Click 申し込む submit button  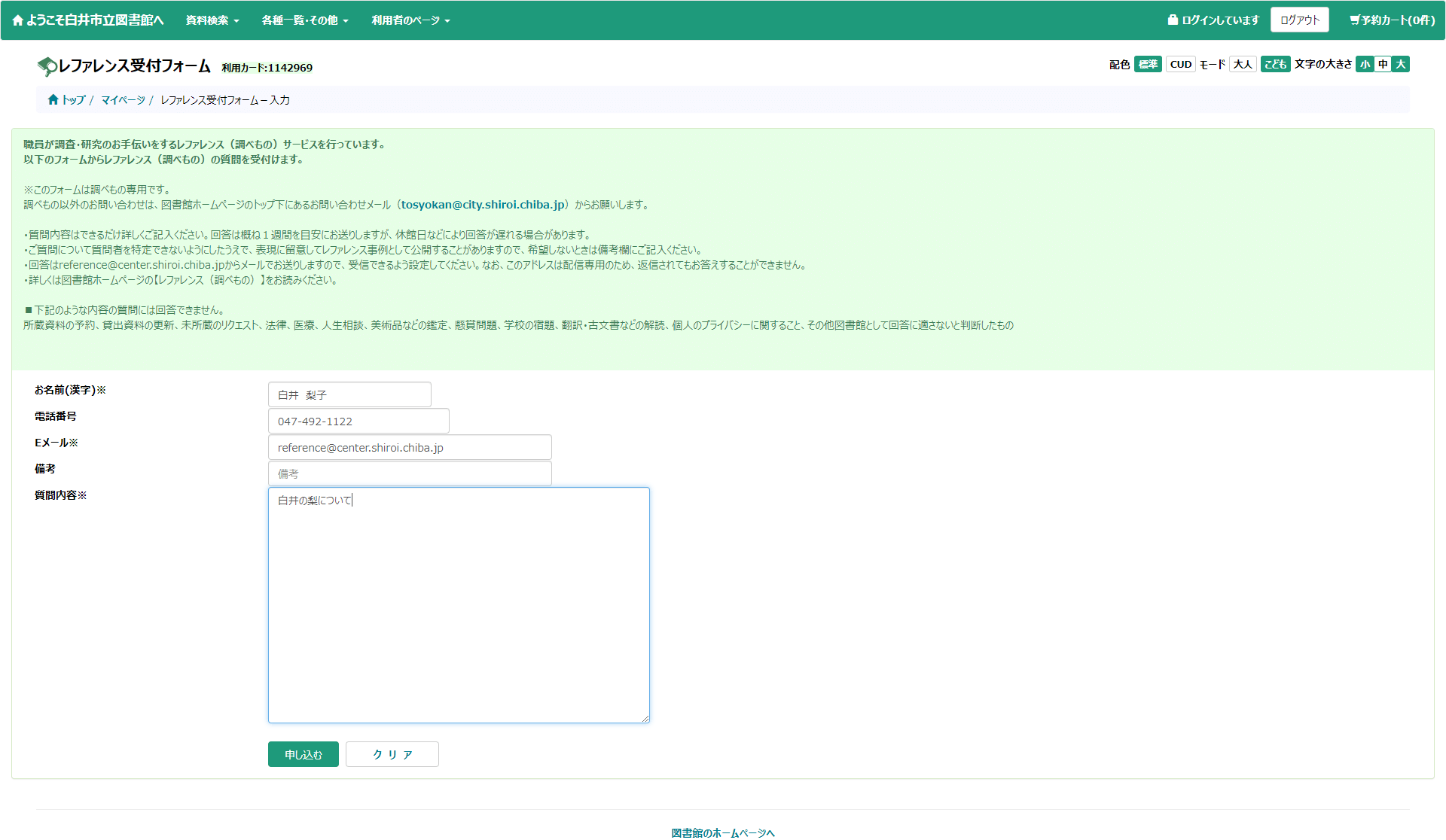[304, 753]
